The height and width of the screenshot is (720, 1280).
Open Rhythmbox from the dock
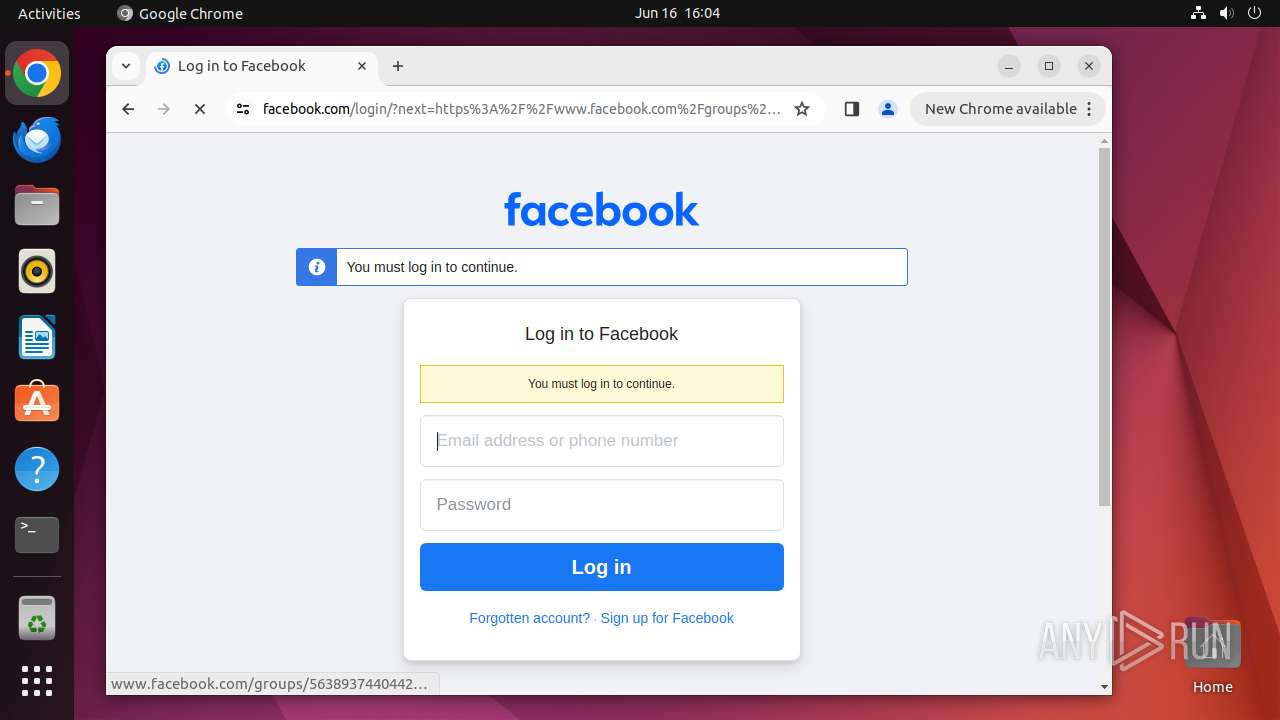pos(37,271)
